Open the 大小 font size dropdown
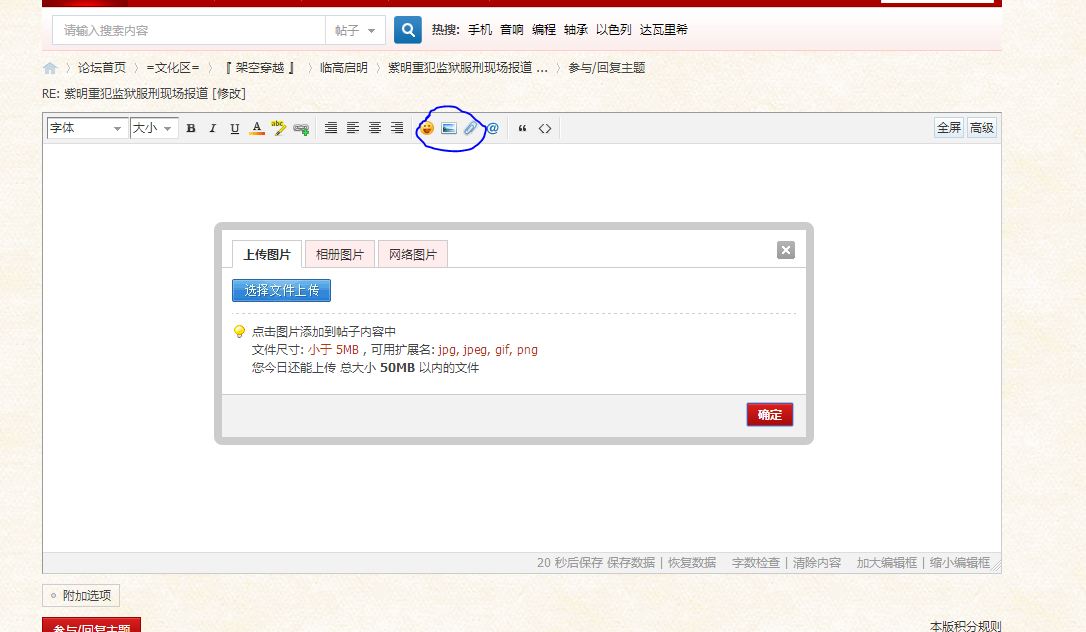 154,128
